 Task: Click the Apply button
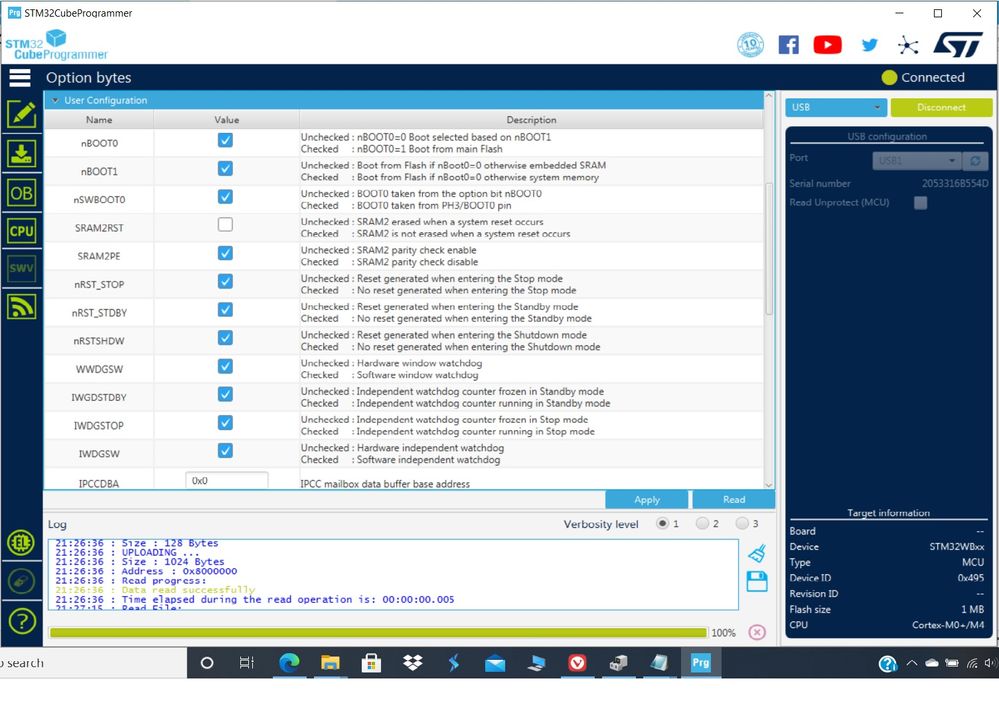[x=647, y=500]
